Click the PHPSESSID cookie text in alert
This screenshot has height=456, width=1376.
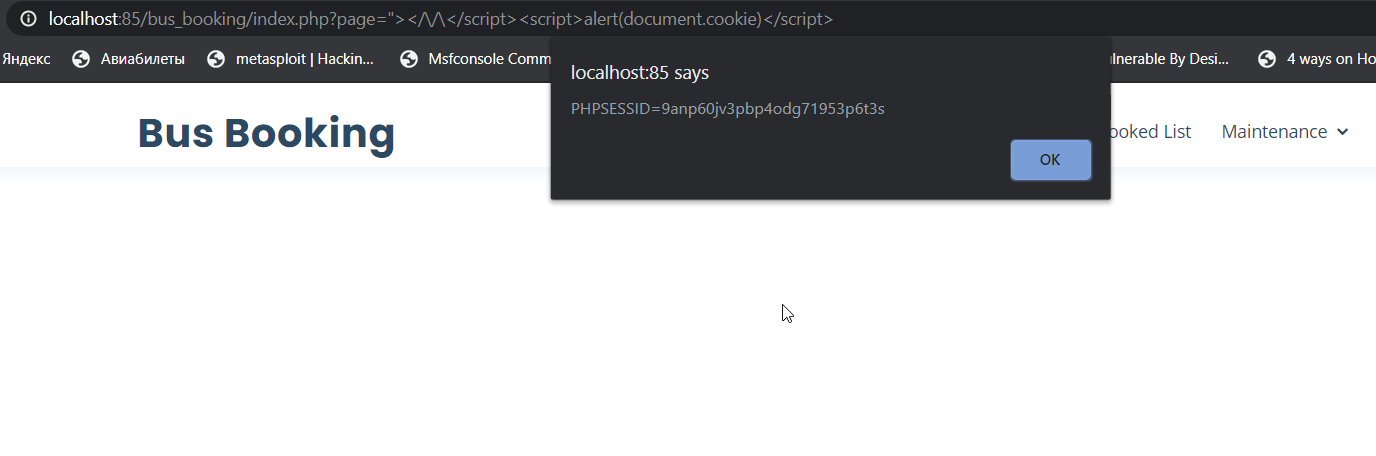click(727, 108)
